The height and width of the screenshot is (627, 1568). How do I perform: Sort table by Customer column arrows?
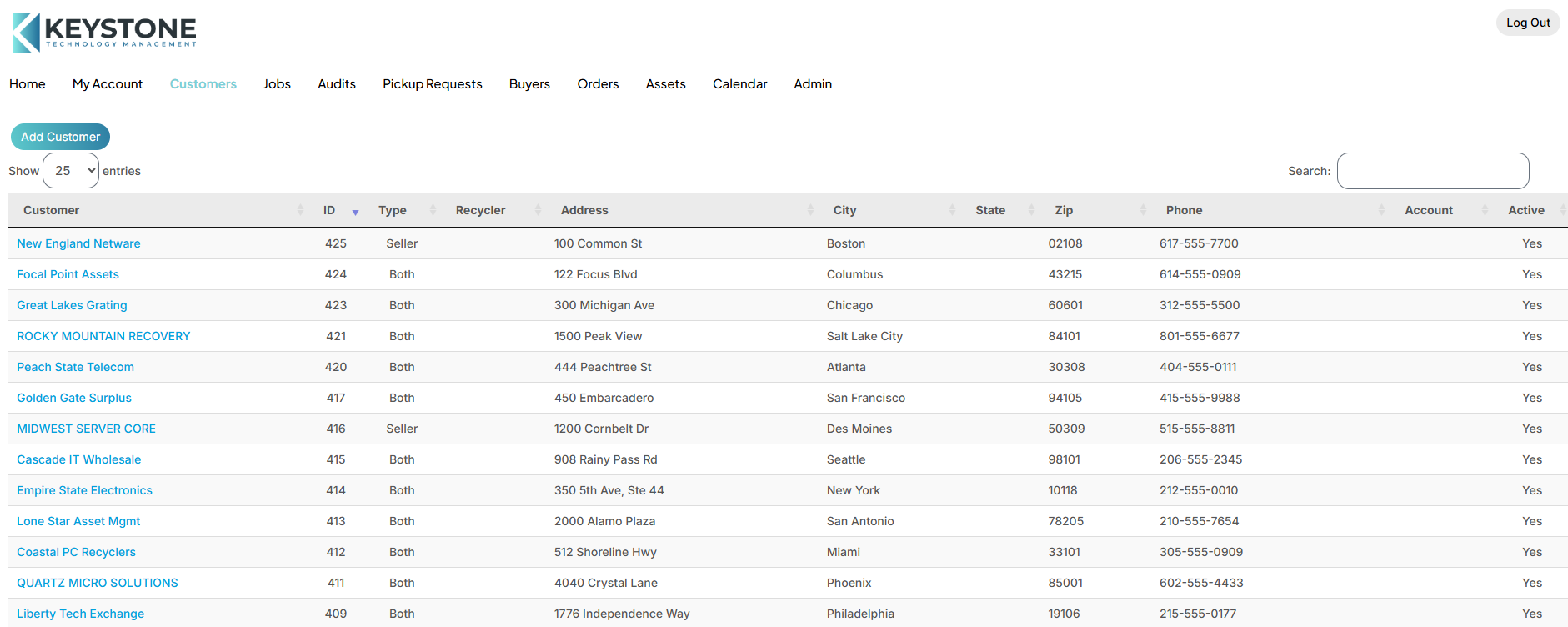300,211
